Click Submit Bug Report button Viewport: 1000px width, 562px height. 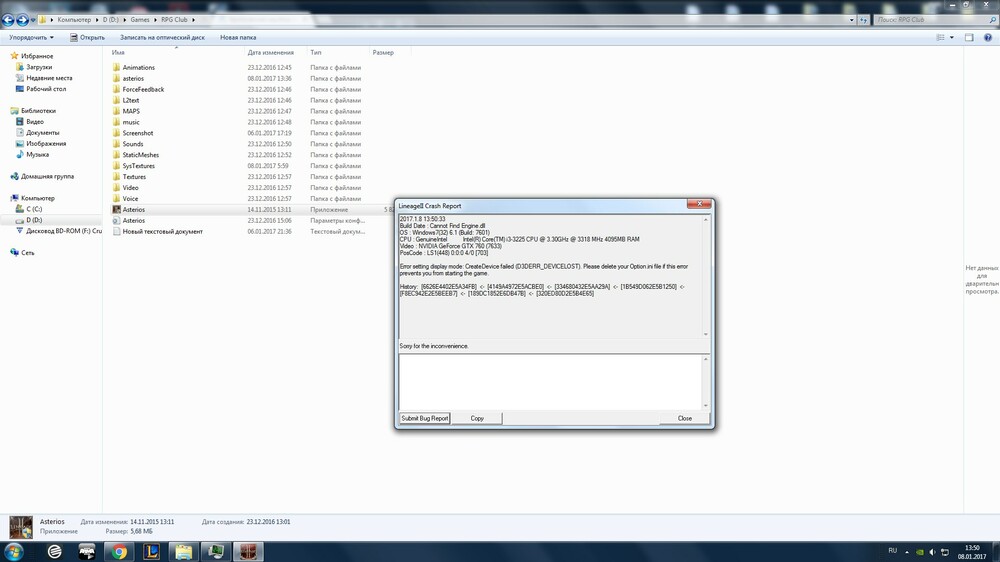[x=425, y=418]
